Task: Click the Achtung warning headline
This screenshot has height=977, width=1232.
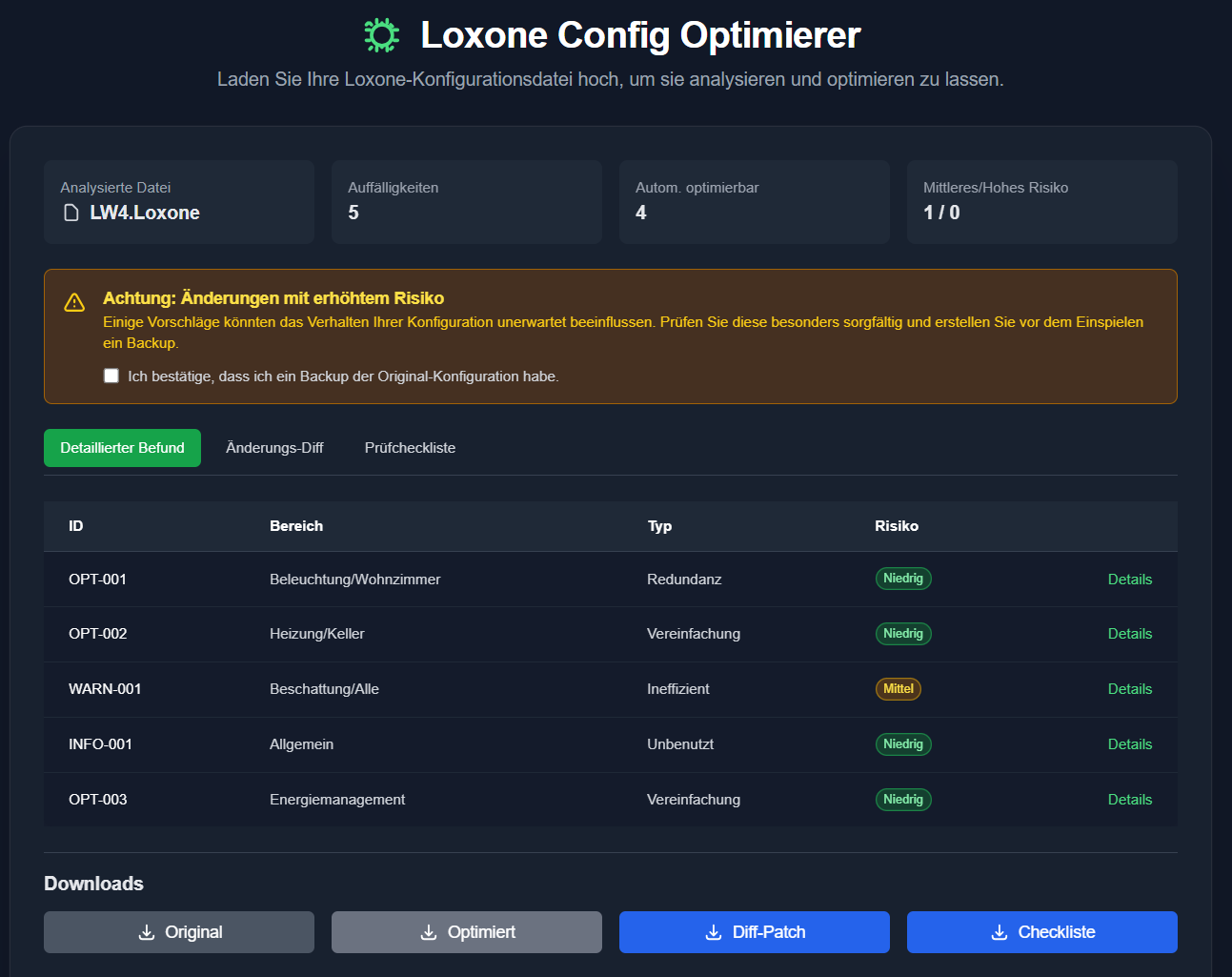Action: (x=273, y=298)
